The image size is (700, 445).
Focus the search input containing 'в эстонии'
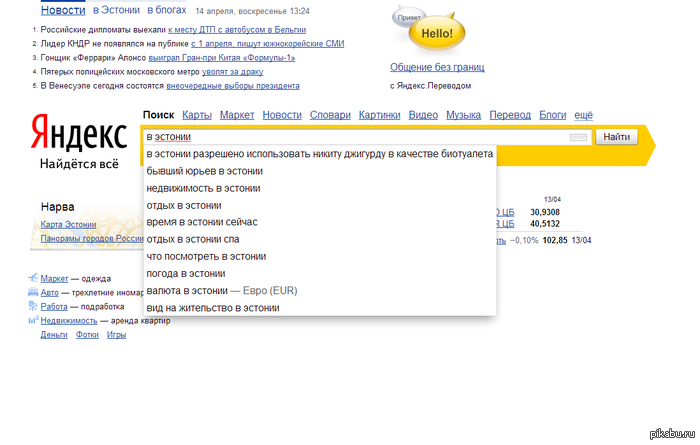coord(367,137)
